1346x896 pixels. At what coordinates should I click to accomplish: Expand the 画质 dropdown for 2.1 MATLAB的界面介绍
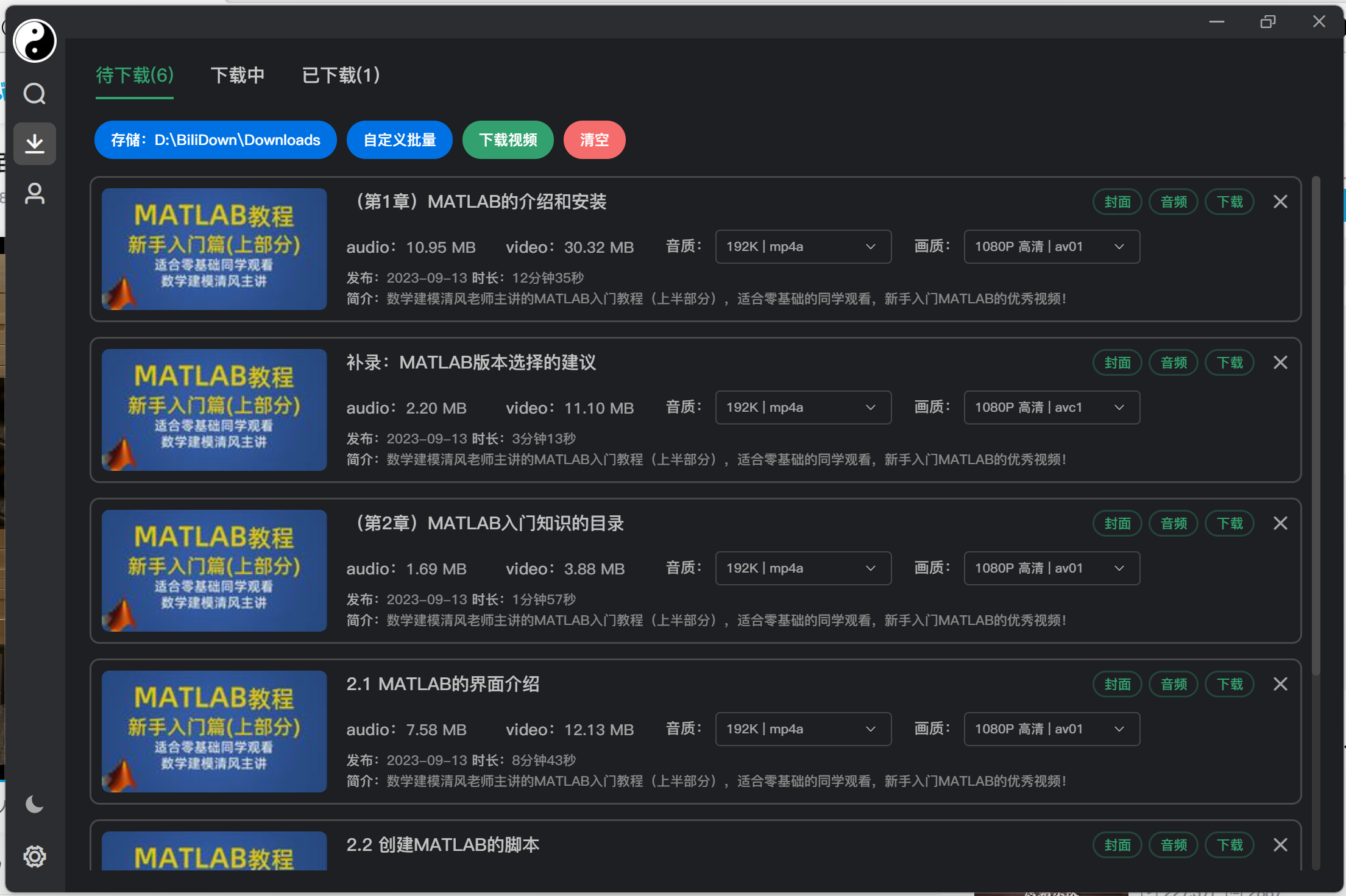tap(1051, 728)
